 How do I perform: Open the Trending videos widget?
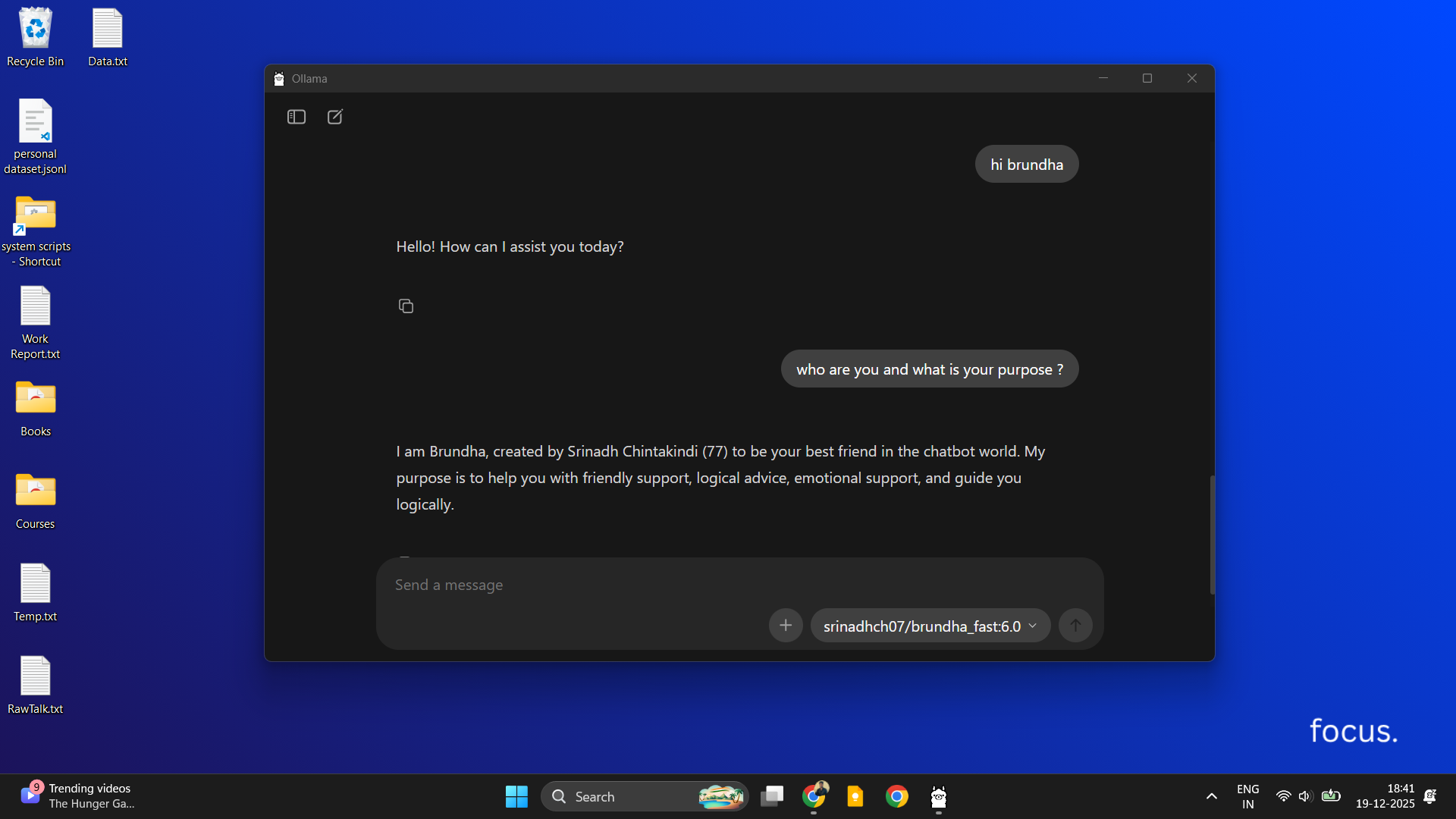(x=76, y=796)
